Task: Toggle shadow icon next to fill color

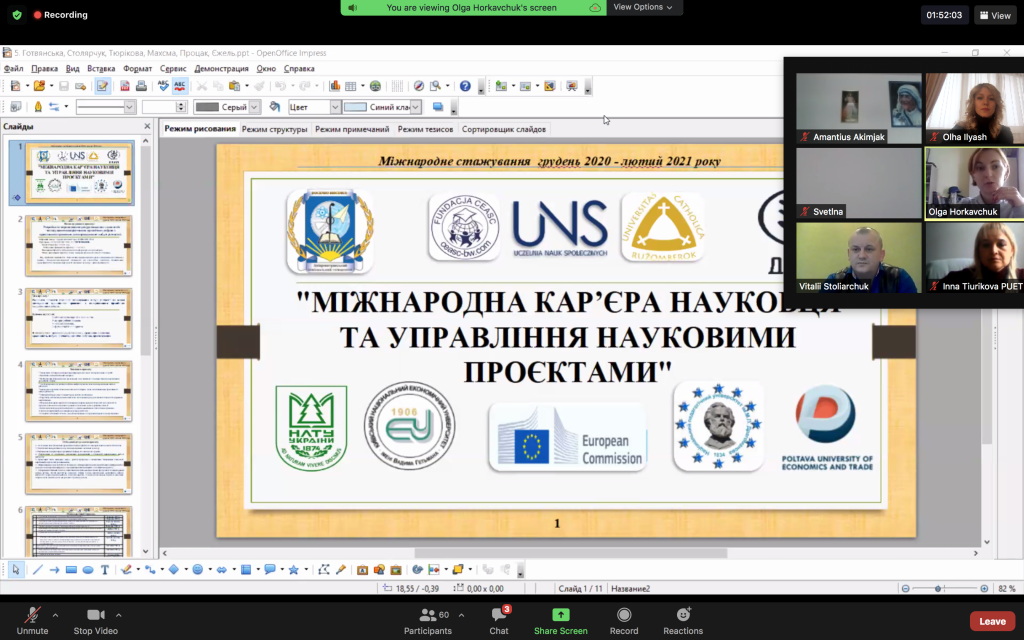Action: [438, 106]
